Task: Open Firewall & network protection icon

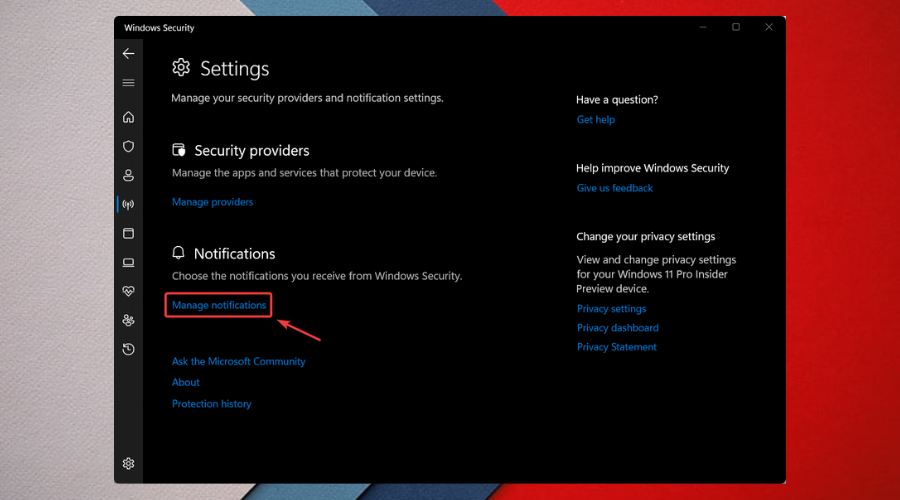Action: tap(128, 205)
